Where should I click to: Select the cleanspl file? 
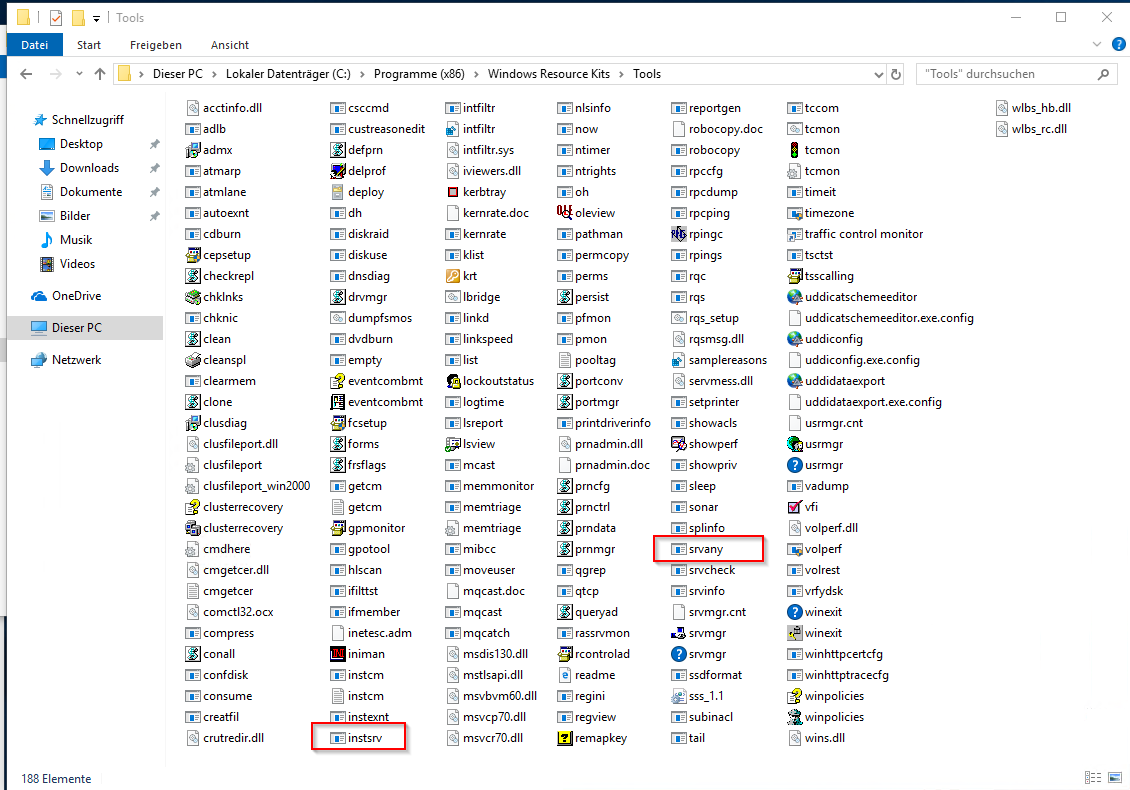pyautogui.click(x=215, y=360)
